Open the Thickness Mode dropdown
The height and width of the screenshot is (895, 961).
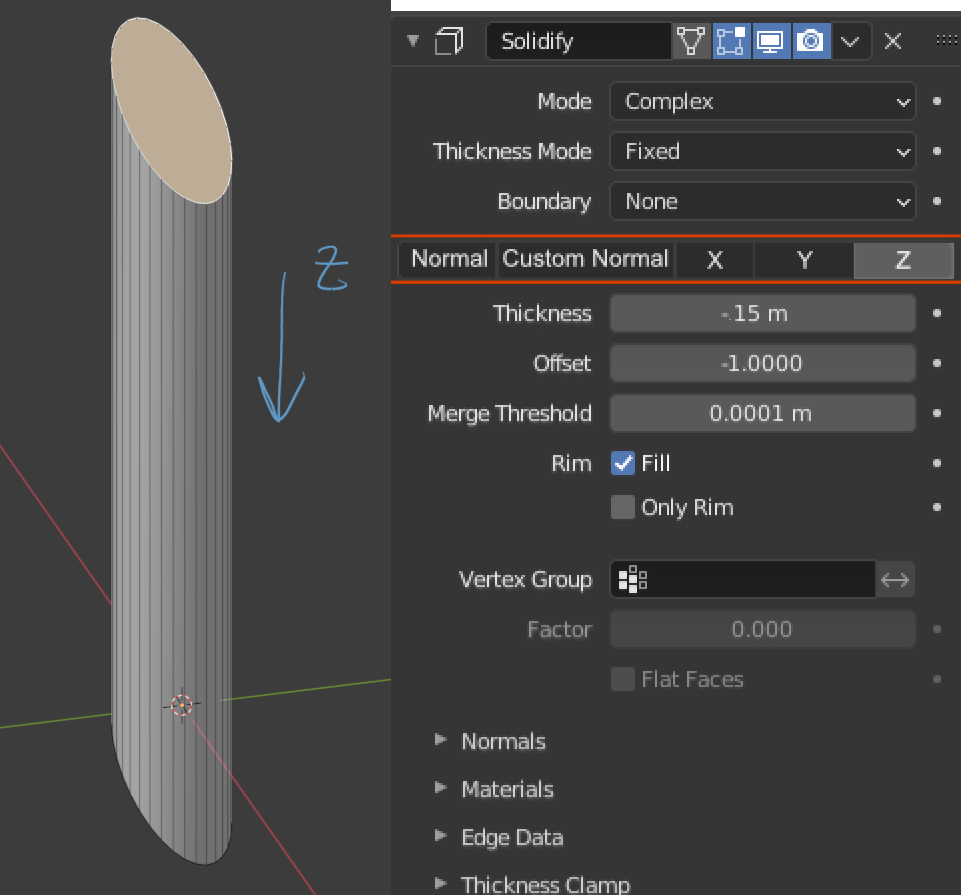coord(762,151)
